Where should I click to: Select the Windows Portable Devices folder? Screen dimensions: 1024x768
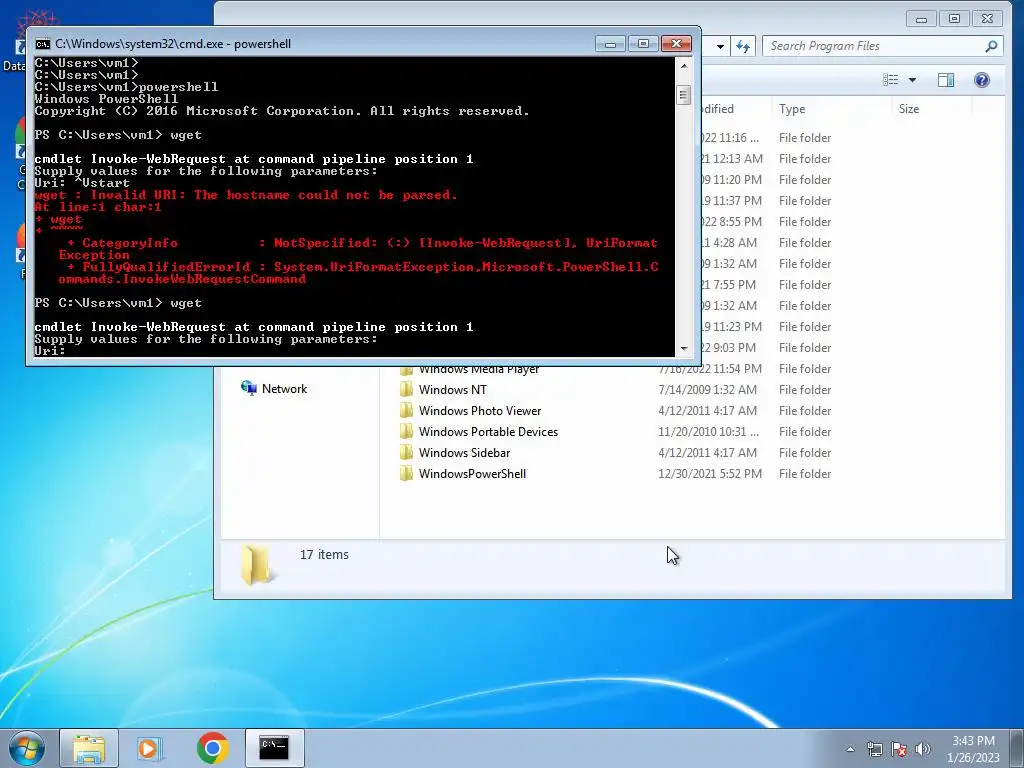(488, 432)
